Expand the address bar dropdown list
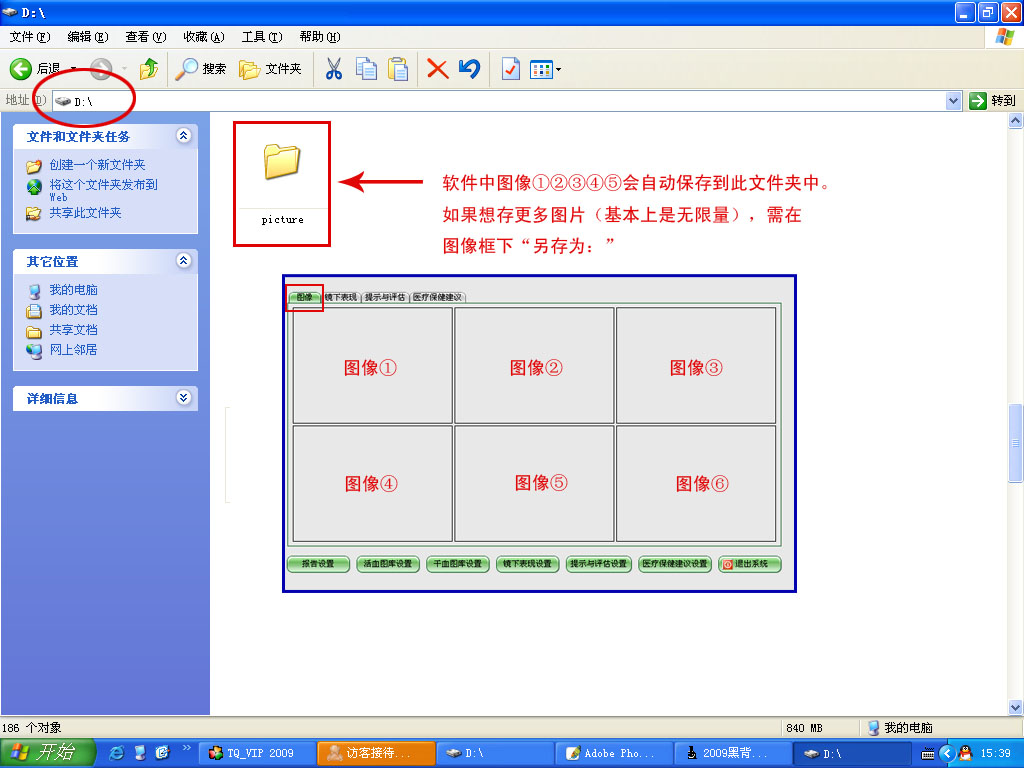Viewport: 1024px width, 768px height. [953, 101]
